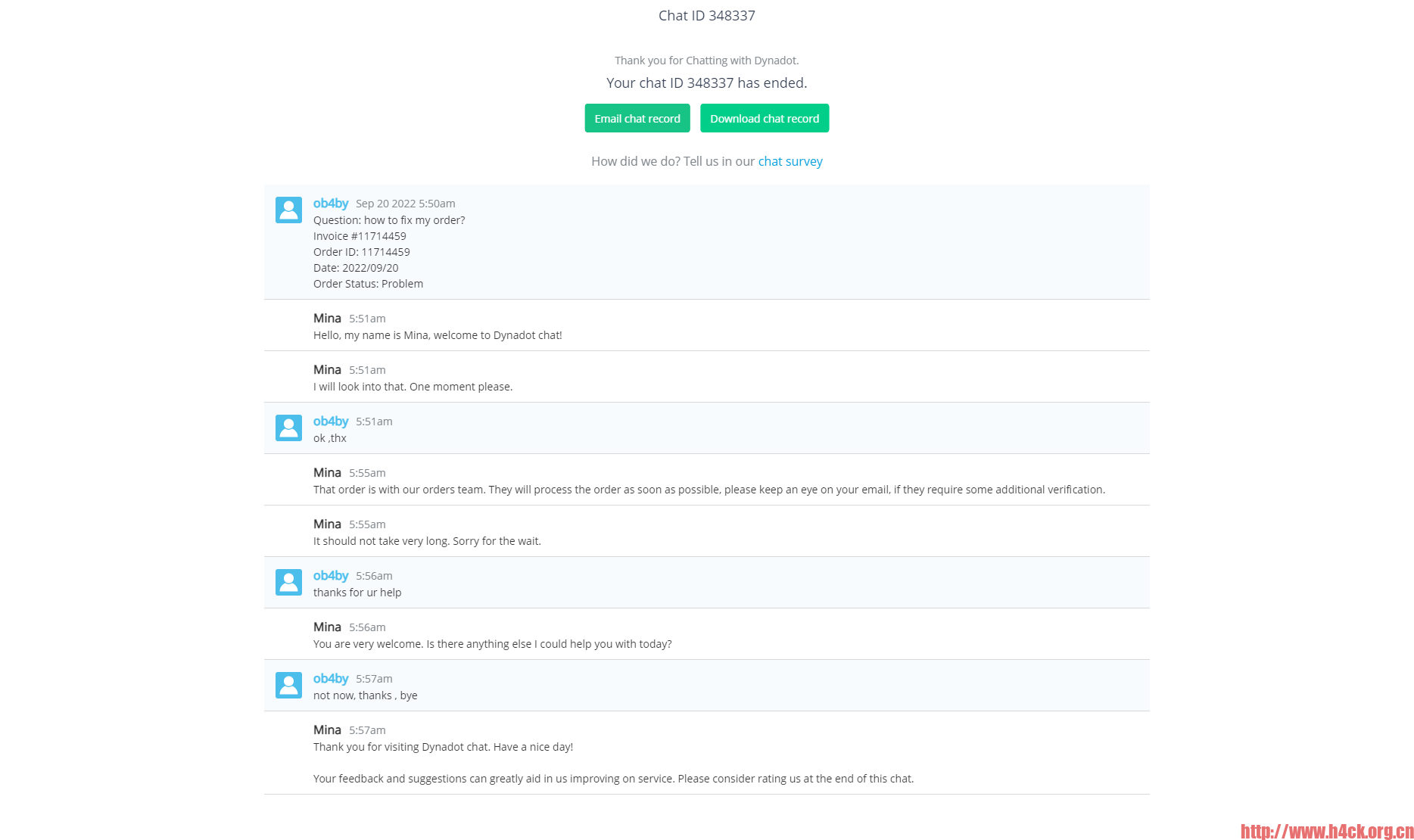The image size is (1414, 840).
Task: Open ob4by username on the 5:56am message
Action: [x=331, y=575]
